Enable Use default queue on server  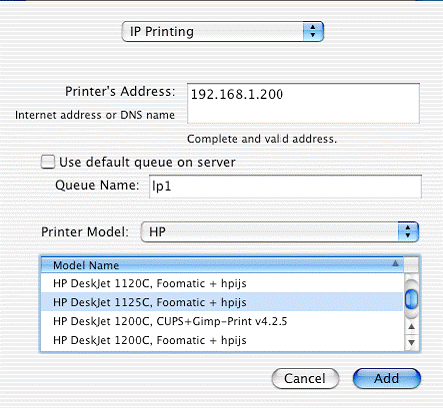[x=48, y=162]
